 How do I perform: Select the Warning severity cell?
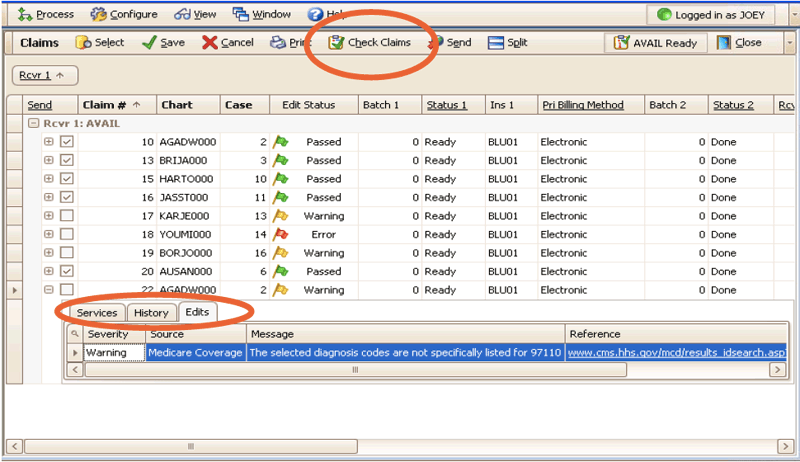click(x=114, y=352)
